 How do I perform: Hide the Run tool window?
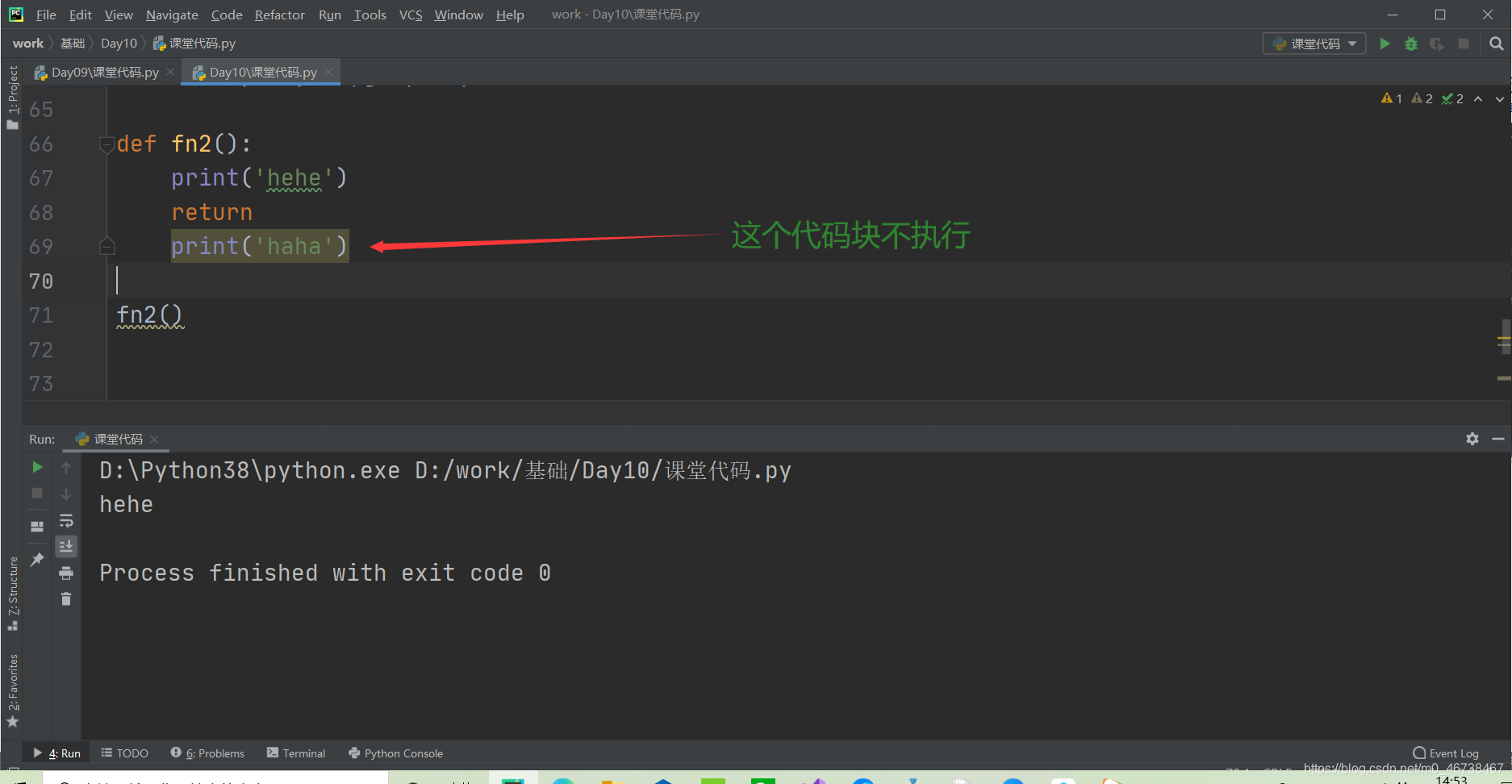[x=1498, y=439]
